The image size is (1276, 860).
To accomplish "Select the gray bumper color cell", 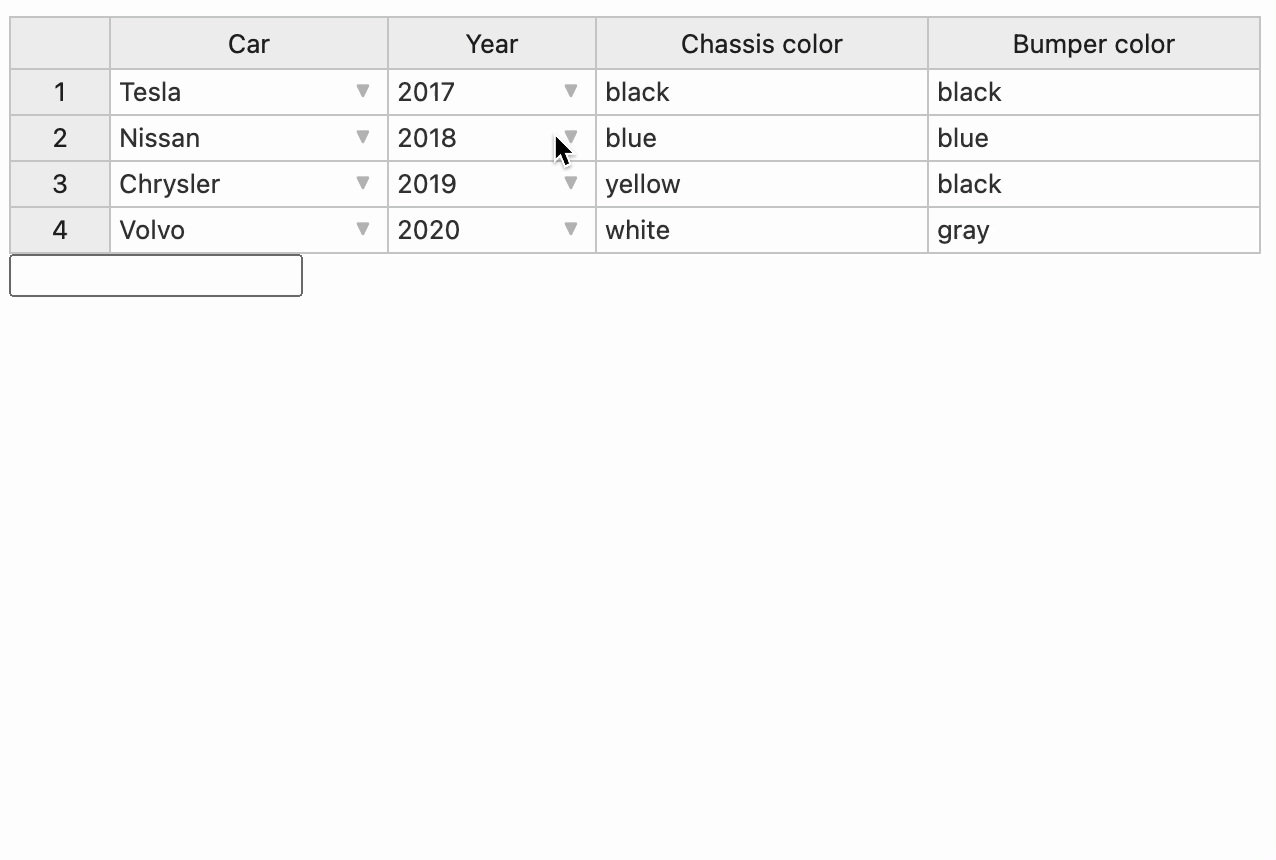I will coord(1094,230).
